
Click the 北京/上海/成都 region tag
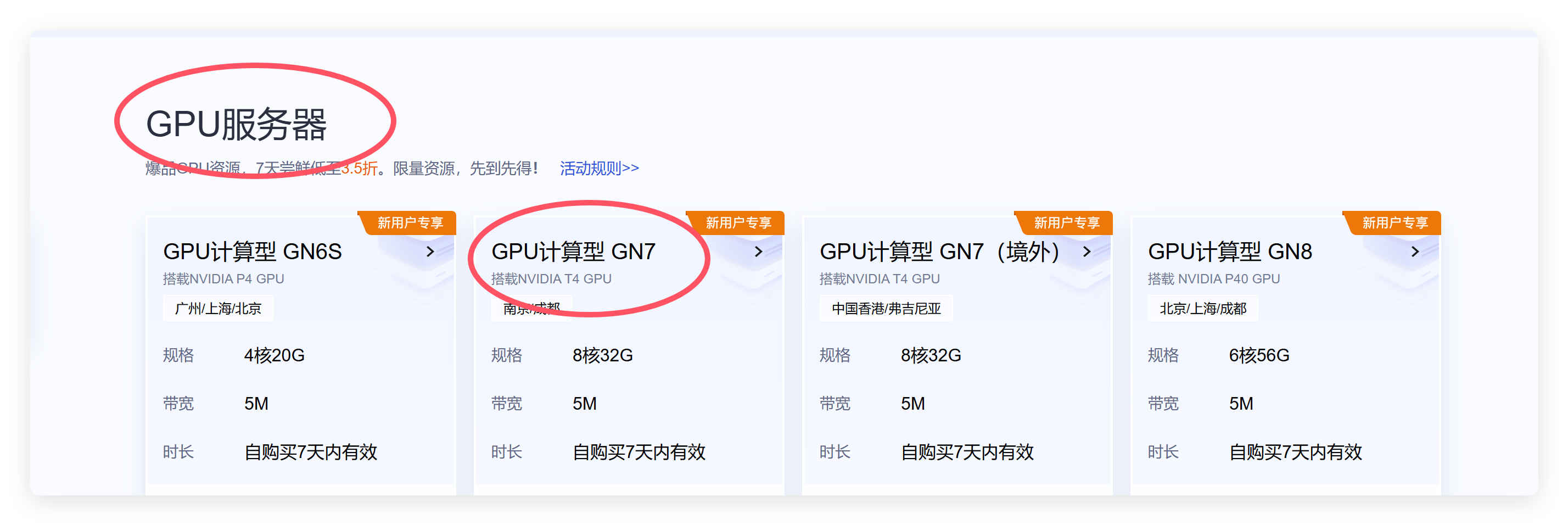click(x=1203, y=308)
